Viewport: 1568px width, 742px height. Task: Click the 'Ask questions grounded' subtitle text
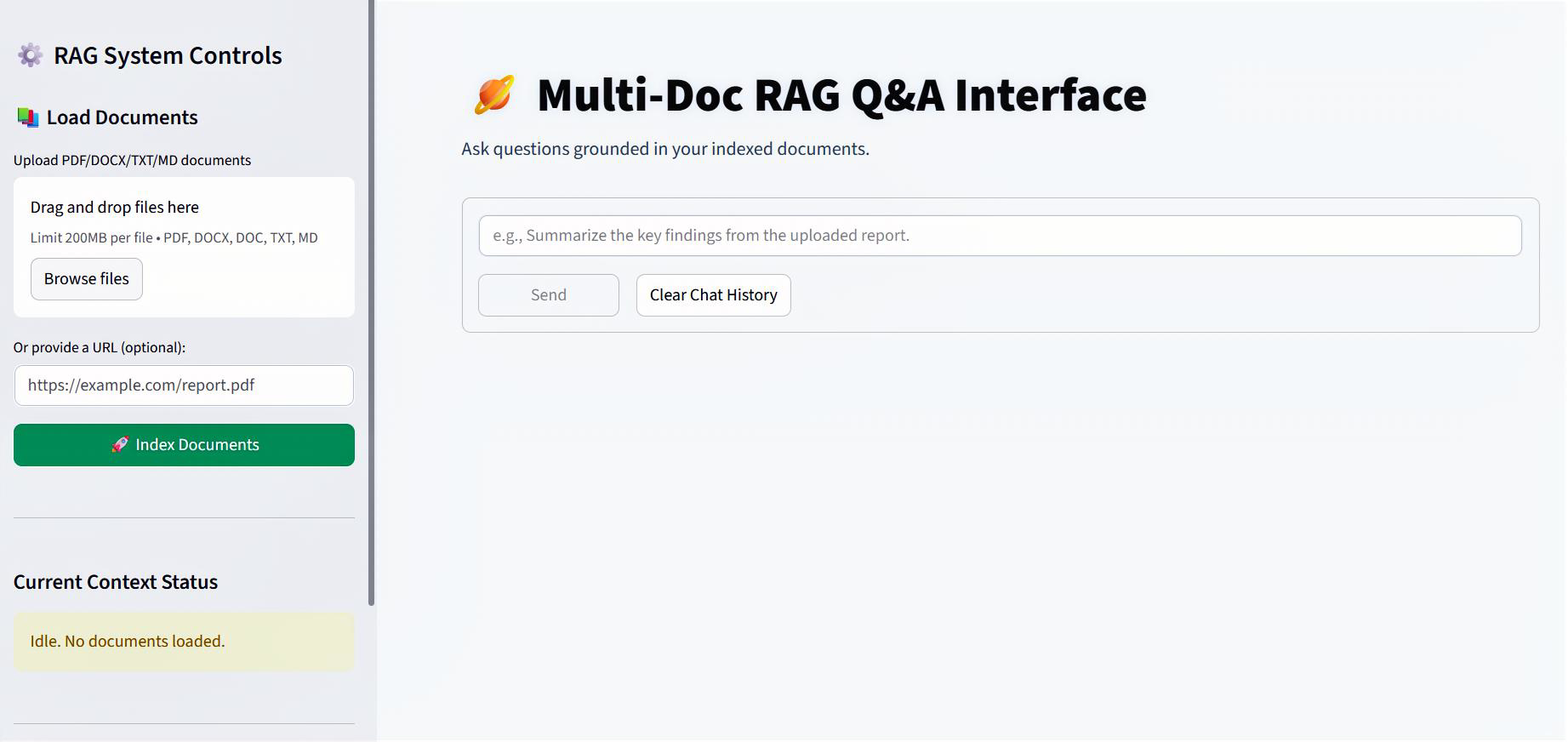tap(664, 149)
